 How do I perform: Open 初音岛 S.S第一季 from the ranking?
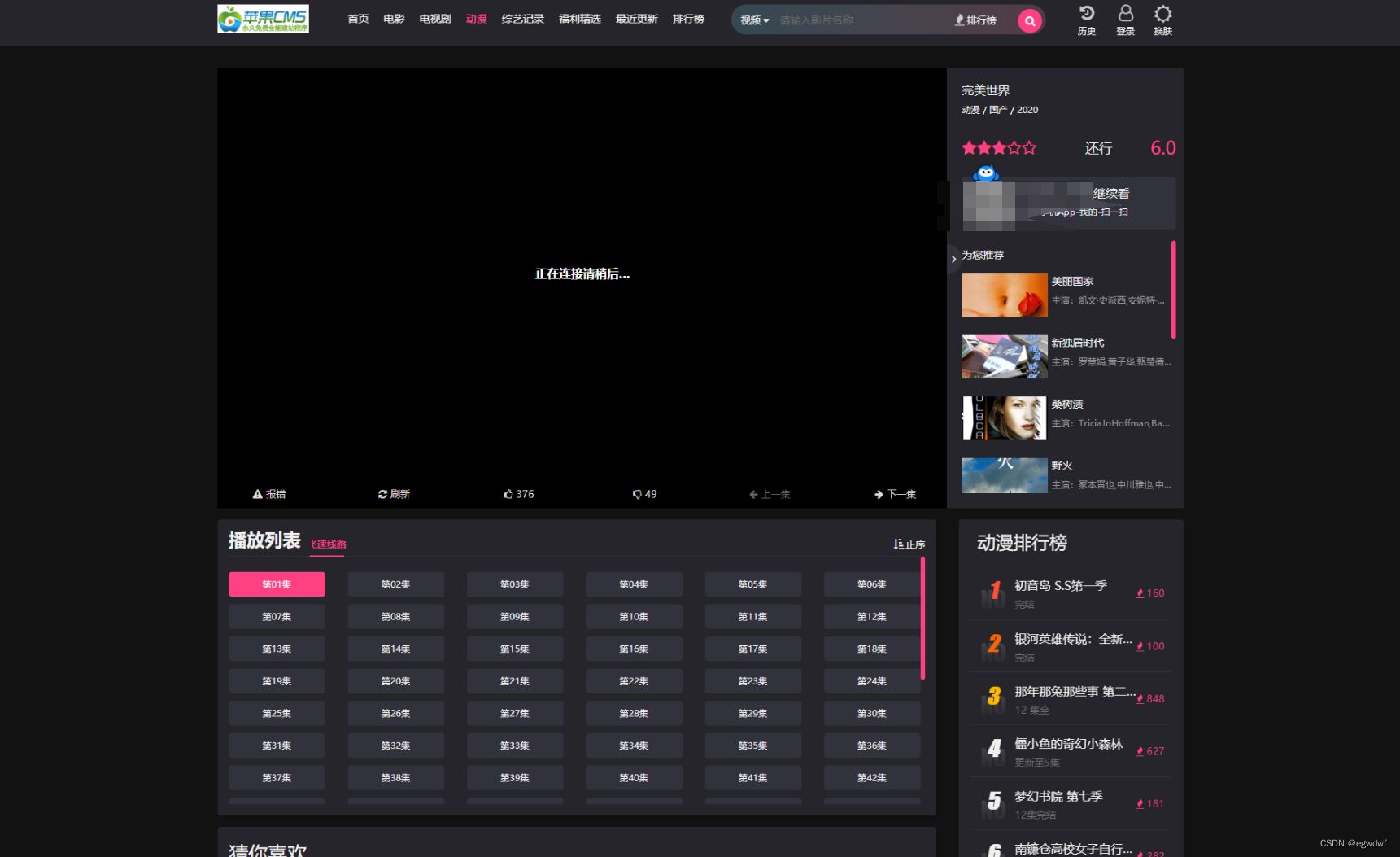click(1059, 585)
